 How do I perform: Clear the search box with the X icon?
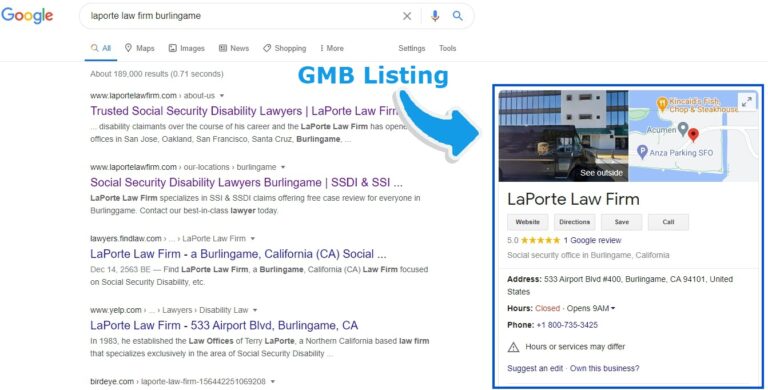click(407, 16)
